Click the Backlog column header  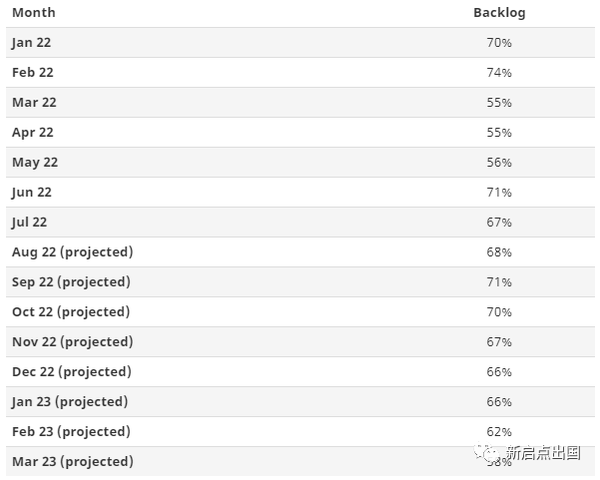point(499,13)
